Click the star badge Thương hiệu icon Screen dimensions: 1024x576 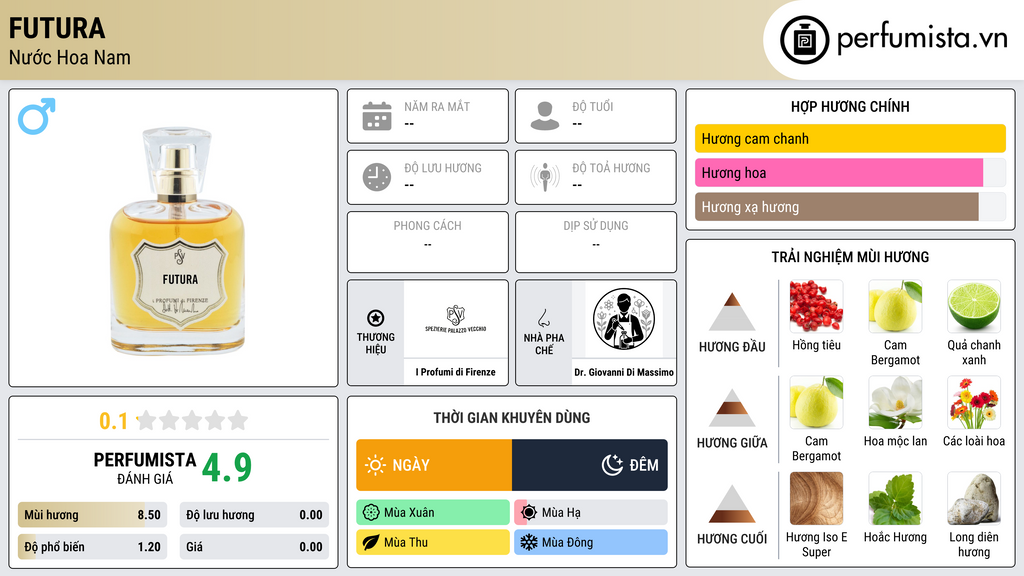(376, 318)
